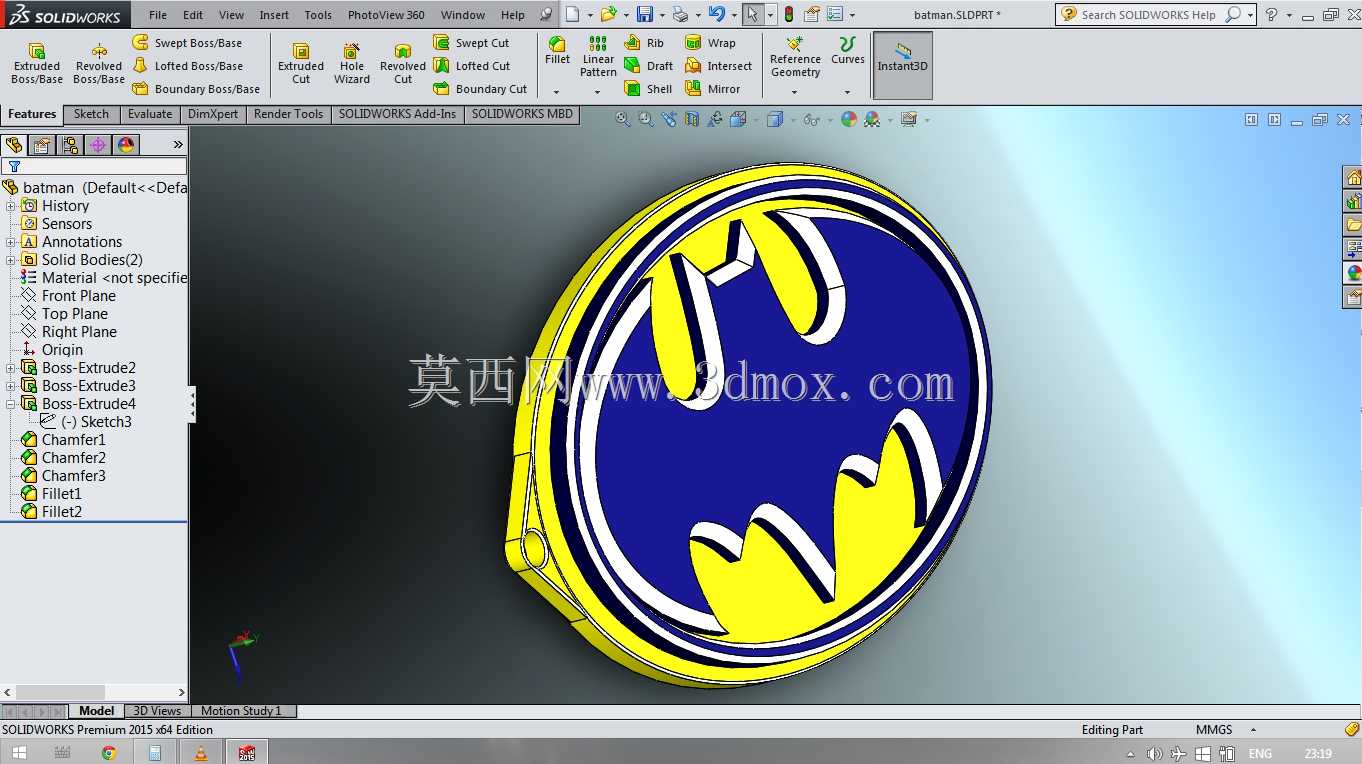Open the Reference Geometry tool
Image resolution: width=1362 pixels, height=764 pixels.
pos(795,57)
